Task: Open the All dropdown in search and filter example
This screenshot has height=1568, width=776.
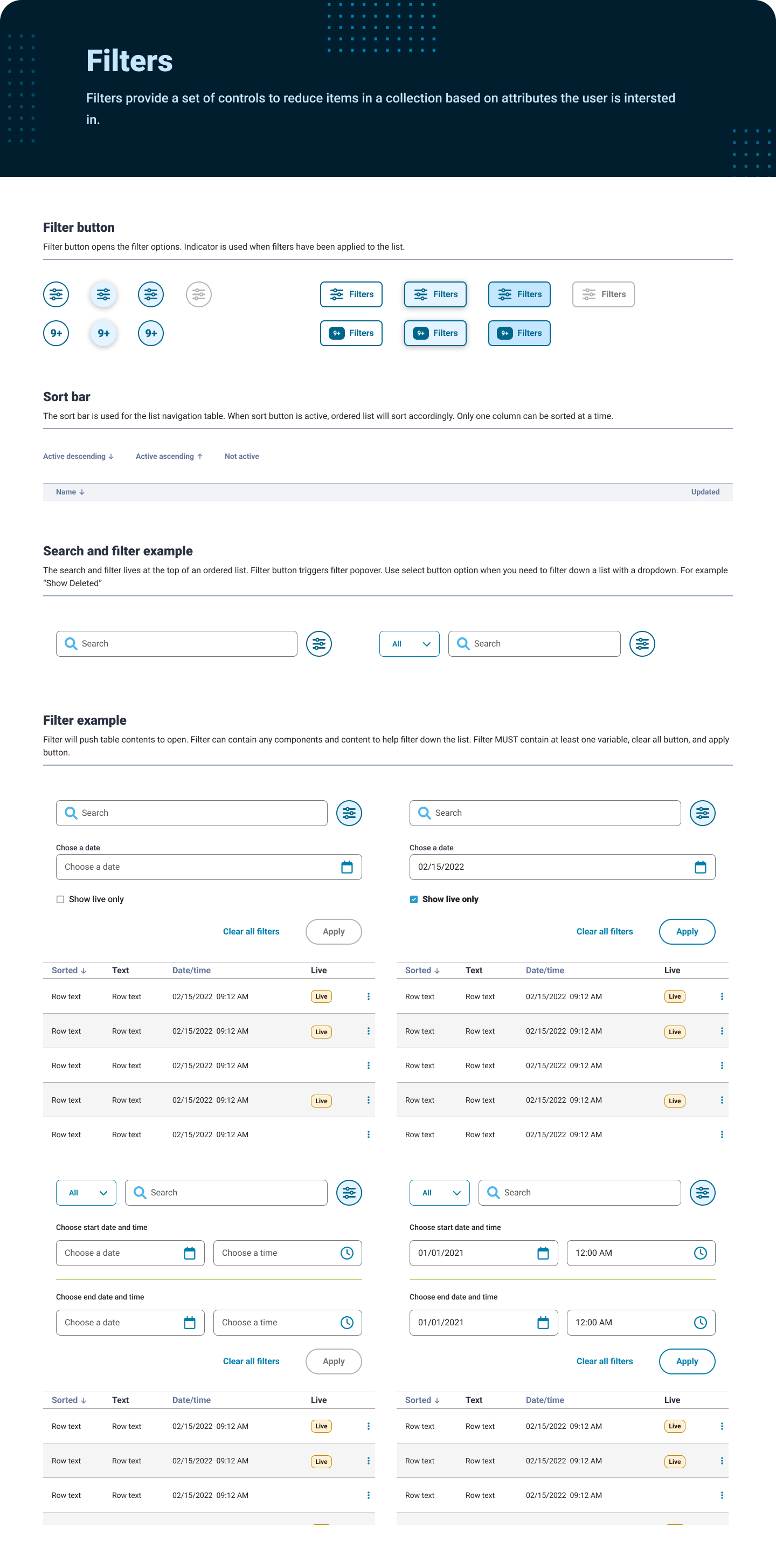Action: click(409, 644)
